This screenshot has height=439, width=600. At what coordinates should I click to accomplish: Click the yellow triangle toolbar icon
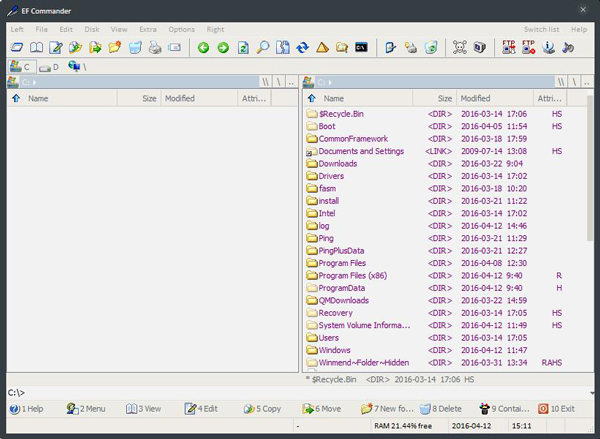coord(322,47)
